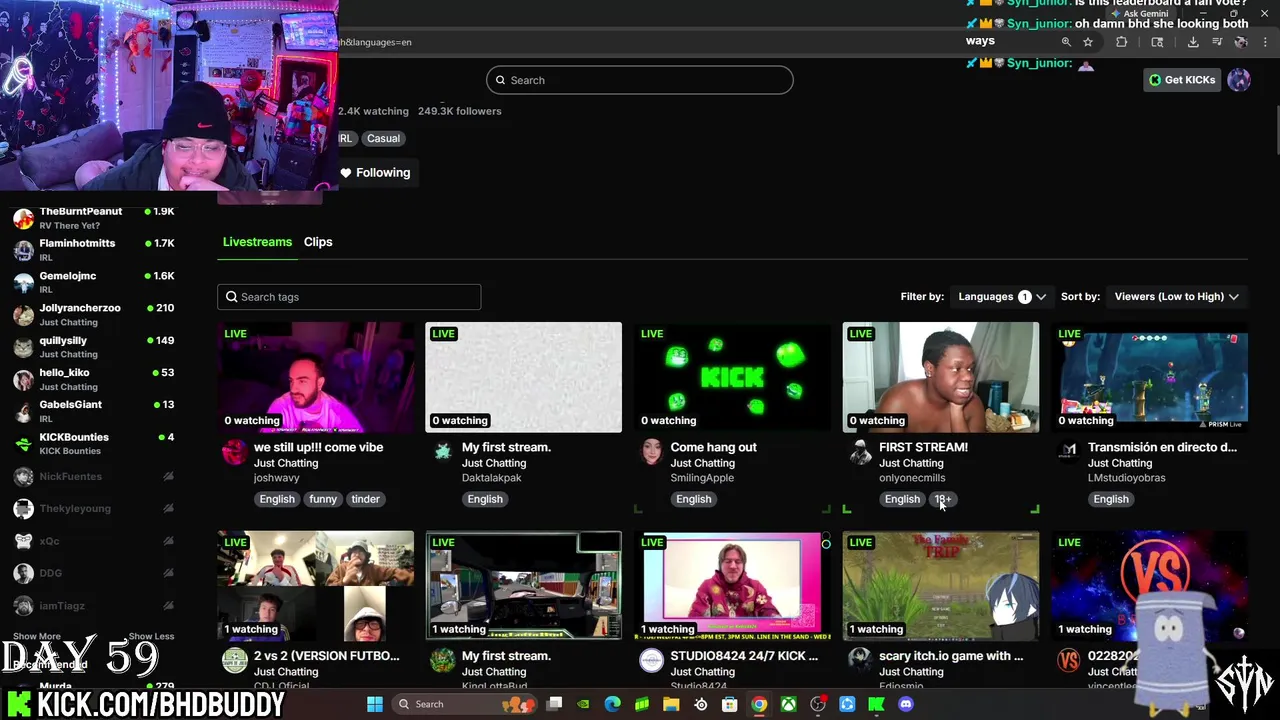Open the SmilingApple channel name link
This screenshot has height=720, width=1280.
click(702, 478)
